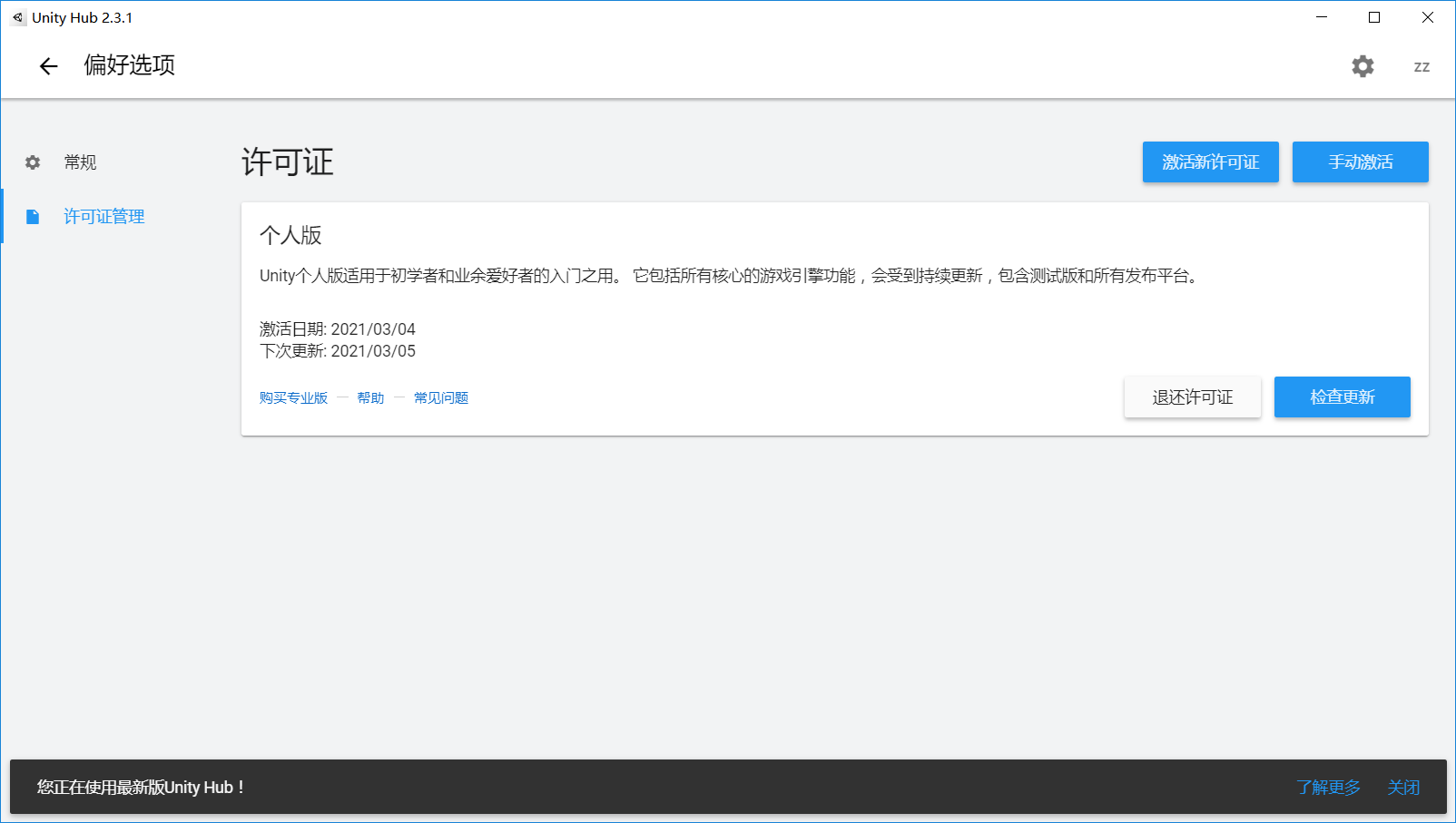1456x823 pixels.
Task: Click the back arrow to leave 偏好选项
Action: (47, 66)
